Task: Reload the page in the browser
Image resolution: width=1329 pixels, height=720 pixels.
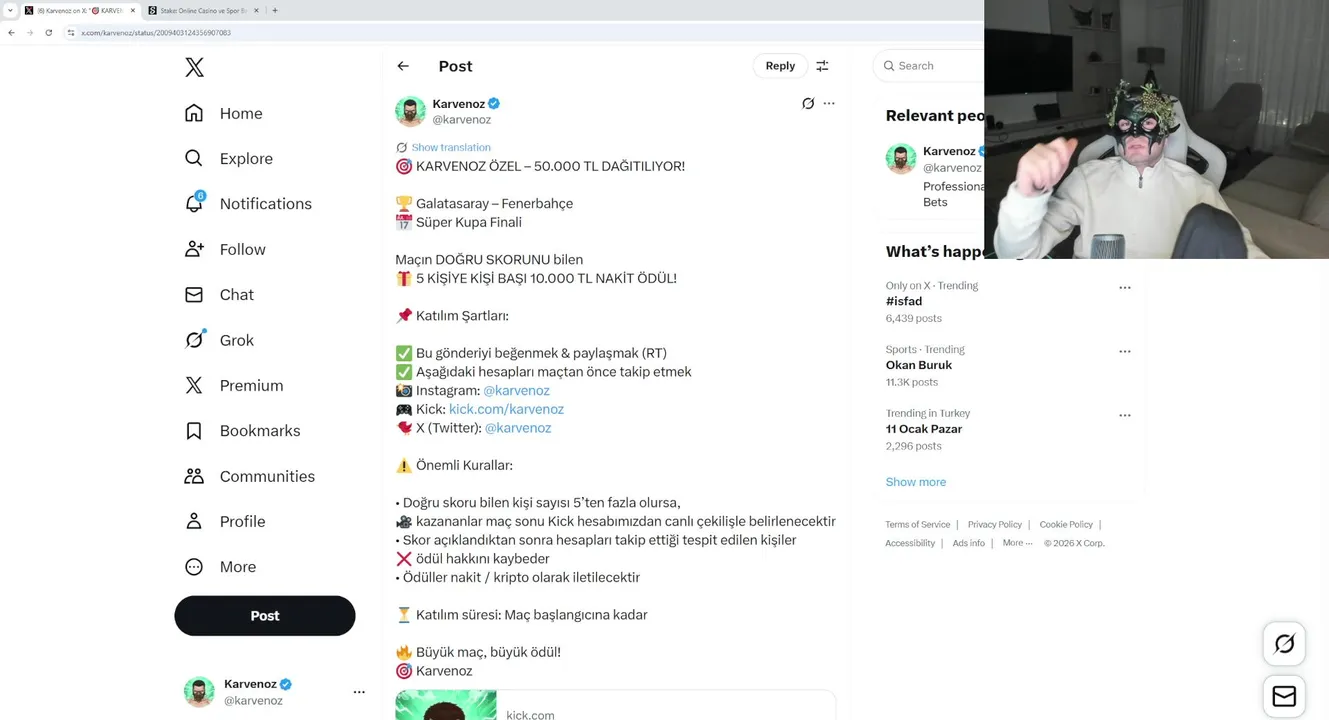Action: click(x=48, y=32)
